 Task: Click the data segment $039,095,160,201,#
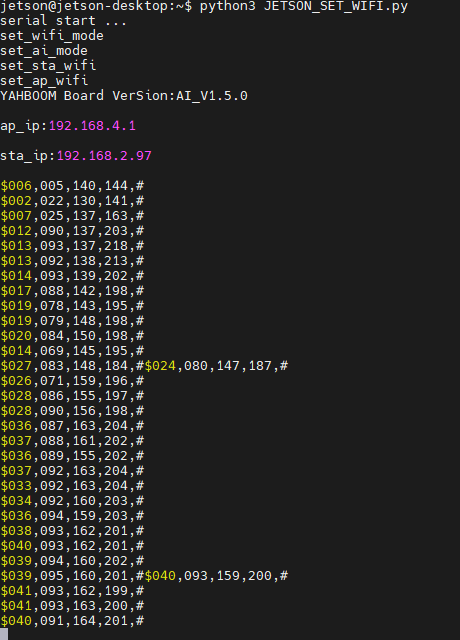[x=72, y=576]
